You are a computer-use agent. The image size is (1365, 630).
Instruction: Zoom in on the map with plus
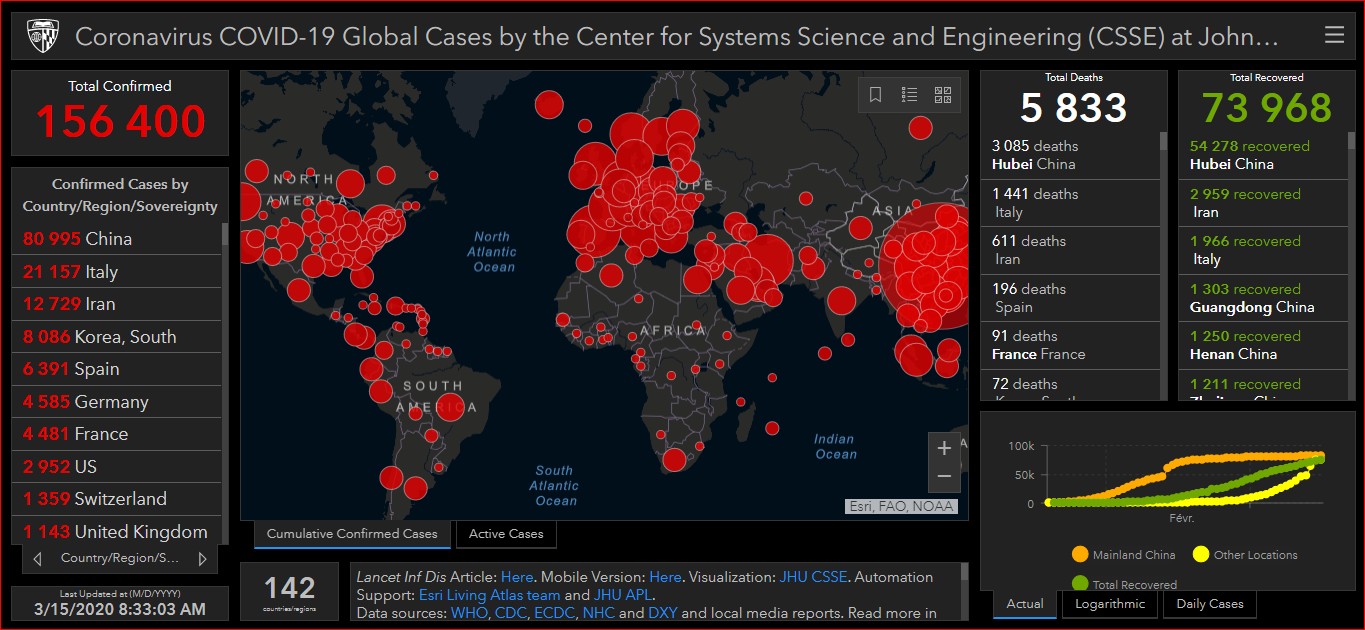point(944,448)
